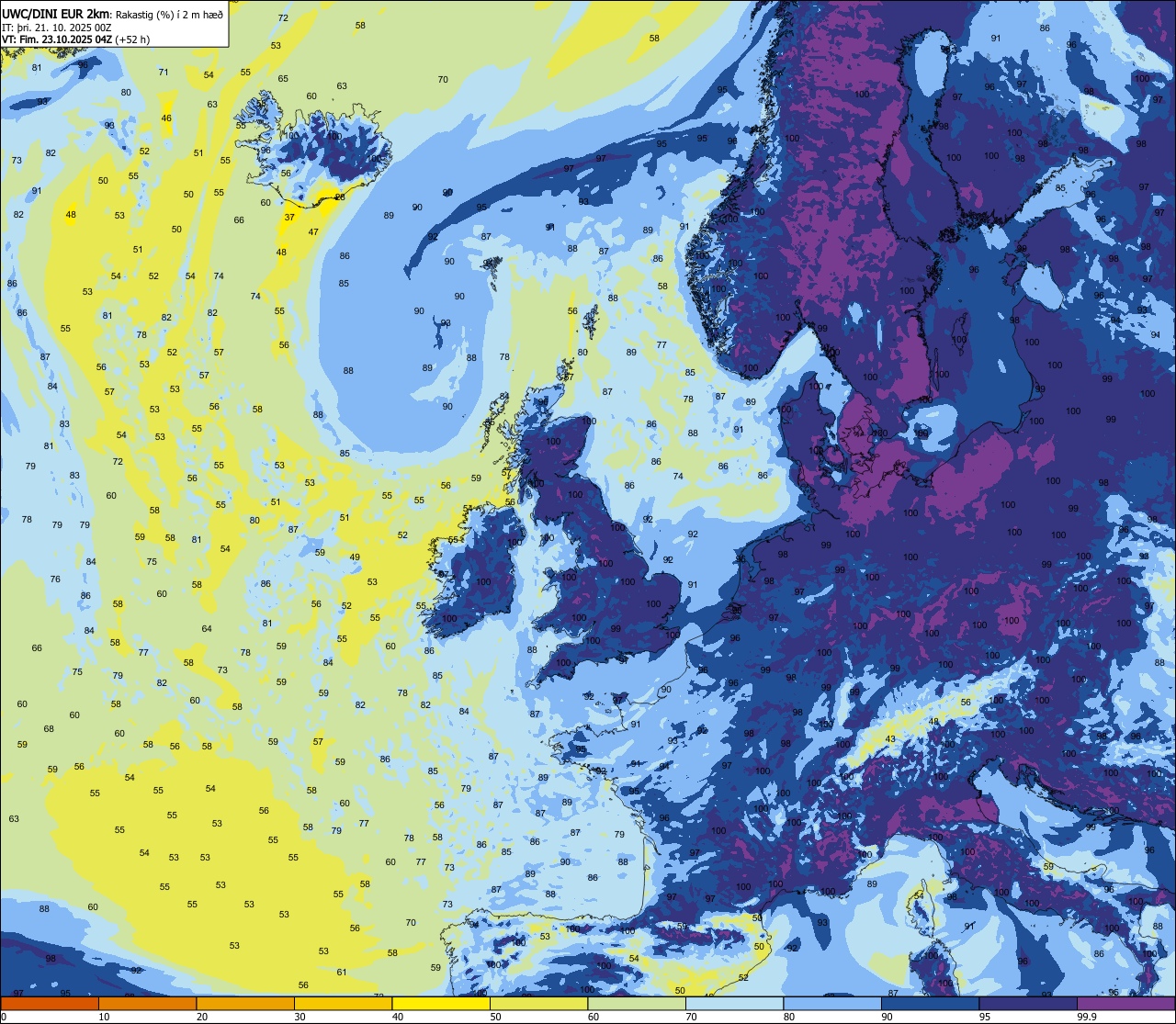Pick the 50–60% pale yellow legend swatch
This screenshot has width=1176, height=1024.
click(538, 1003)
